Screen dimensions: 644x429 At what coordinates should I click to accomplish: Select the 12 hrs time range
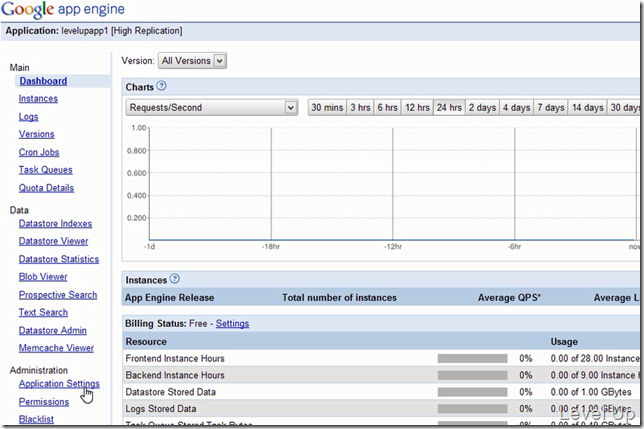417,108
